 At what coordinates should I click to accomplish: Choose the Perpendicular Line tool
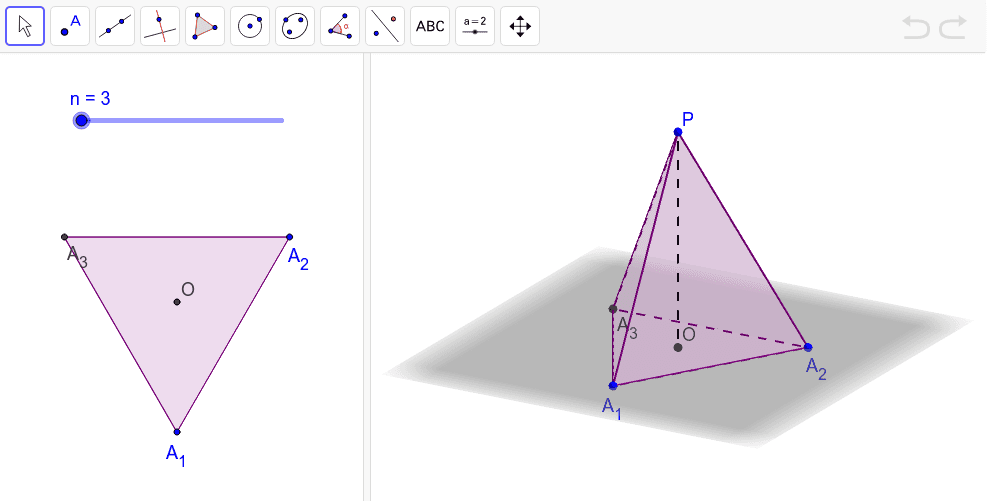[x=160, y=26]
